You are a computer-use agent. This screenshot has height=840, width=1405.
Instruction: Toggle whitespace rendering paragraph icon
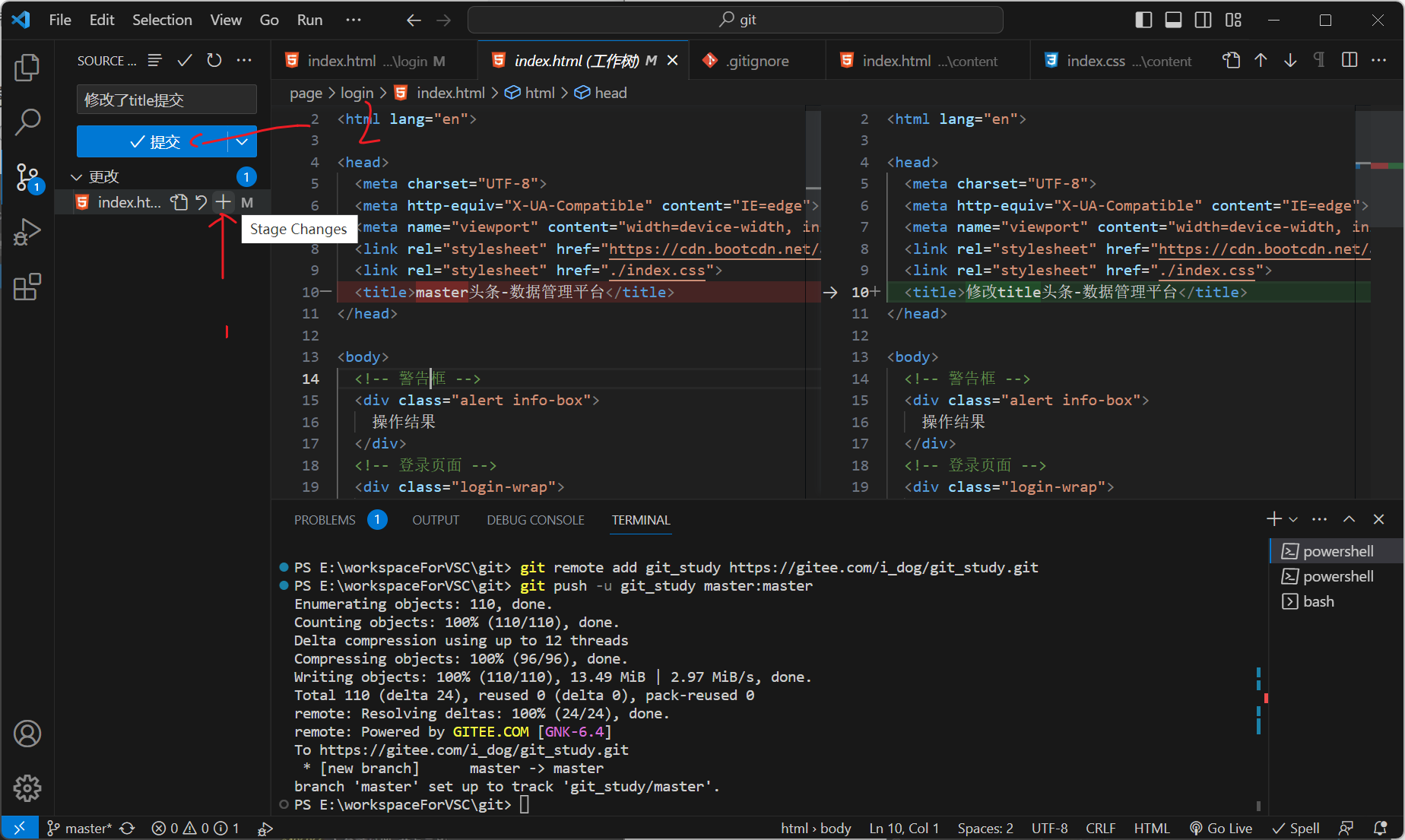(x=1320, y=60)
